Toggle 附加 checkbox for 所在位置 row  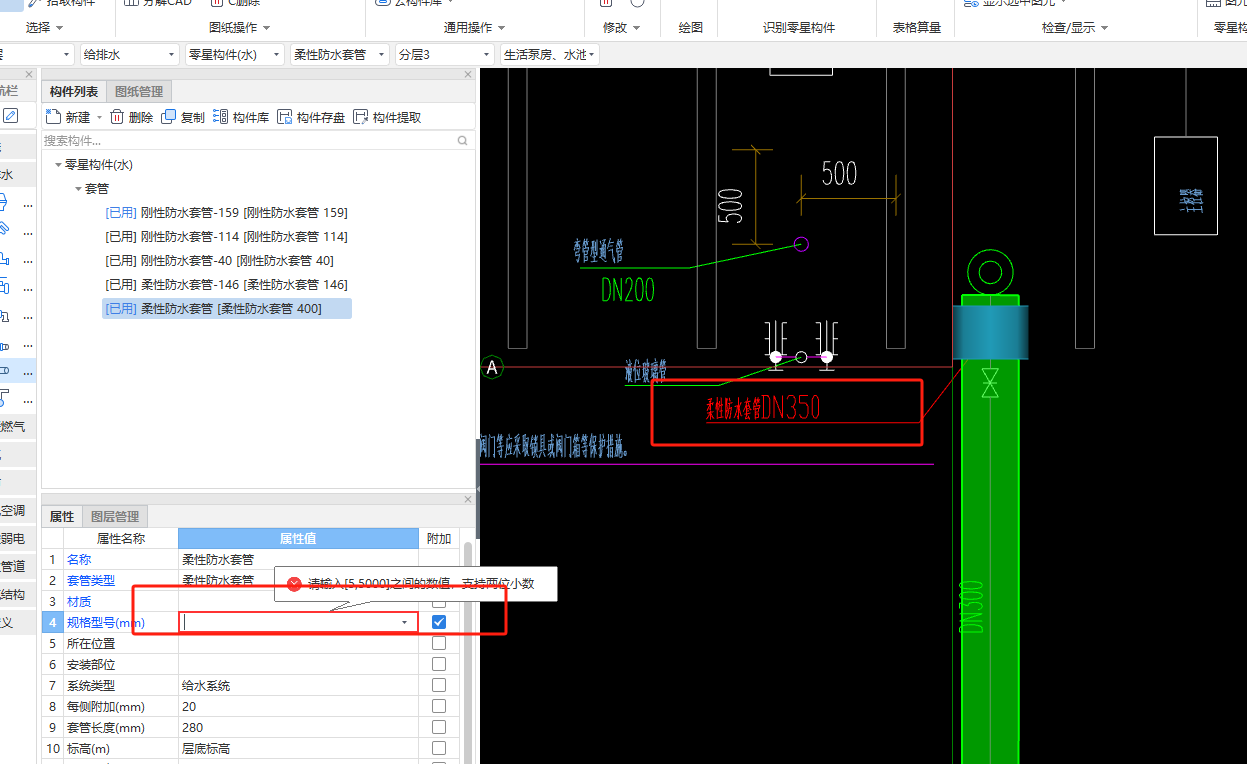tap(438, 643)
